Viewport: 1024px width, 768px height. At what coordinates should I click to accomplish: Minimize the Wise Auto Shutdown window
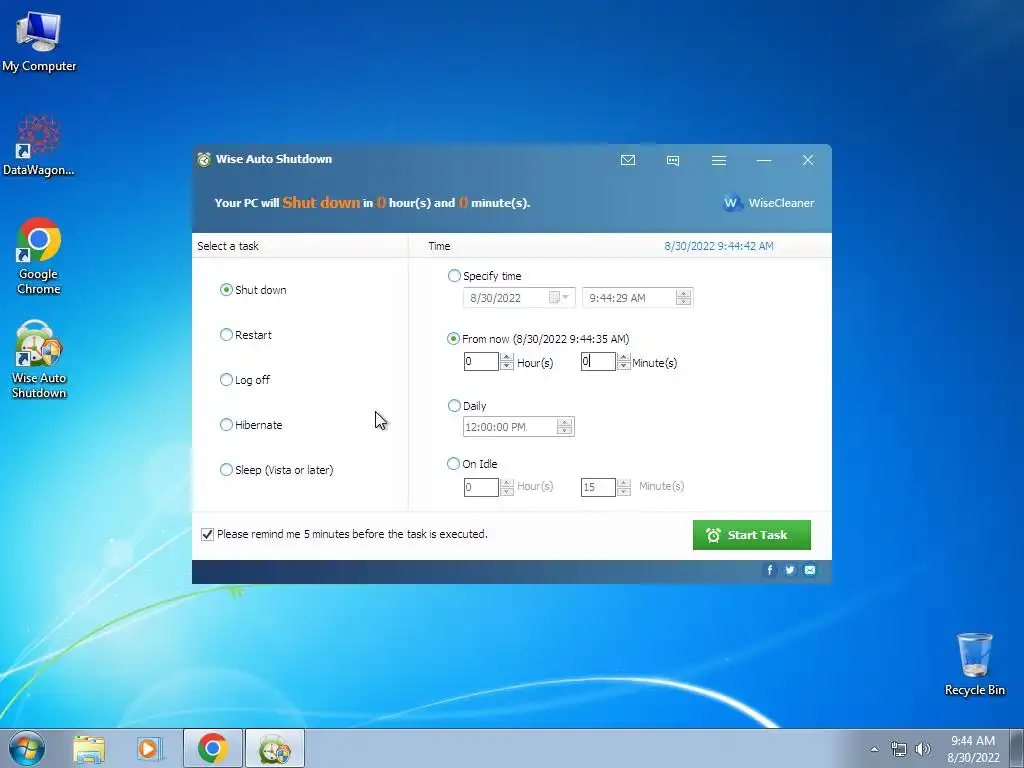pos(763,160)
